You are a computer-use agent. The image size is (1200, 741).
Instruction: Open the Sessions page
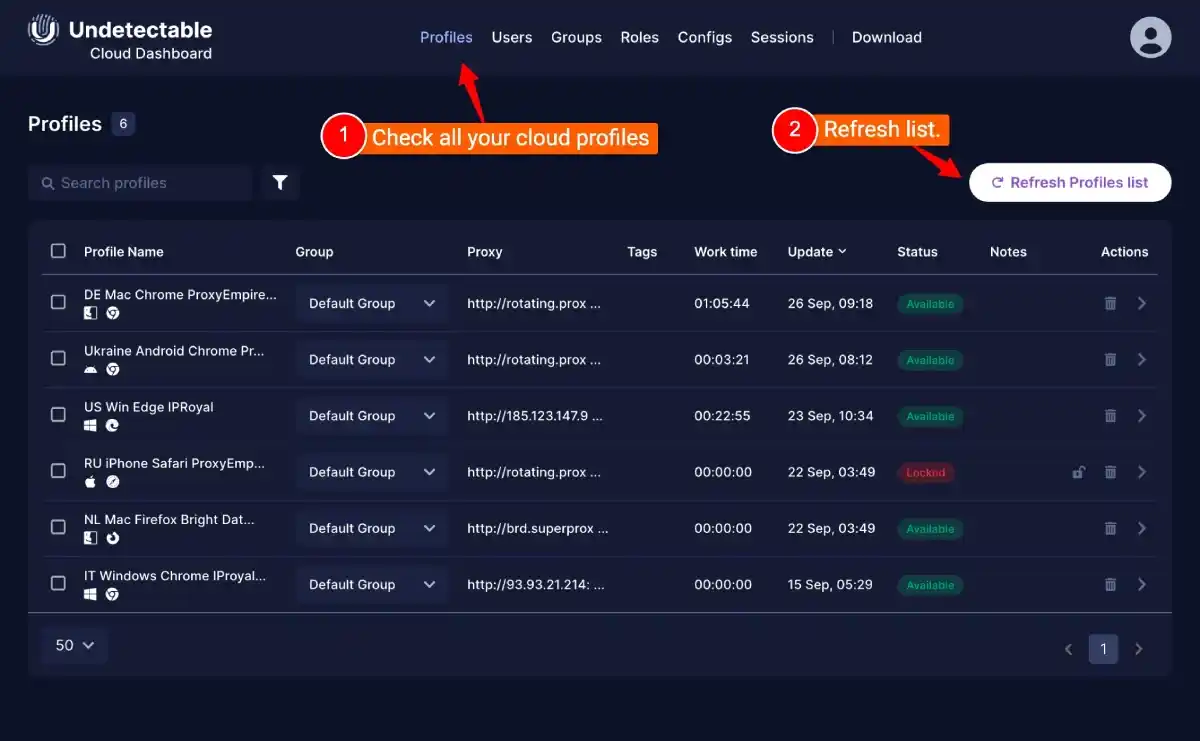pos(782,37)
